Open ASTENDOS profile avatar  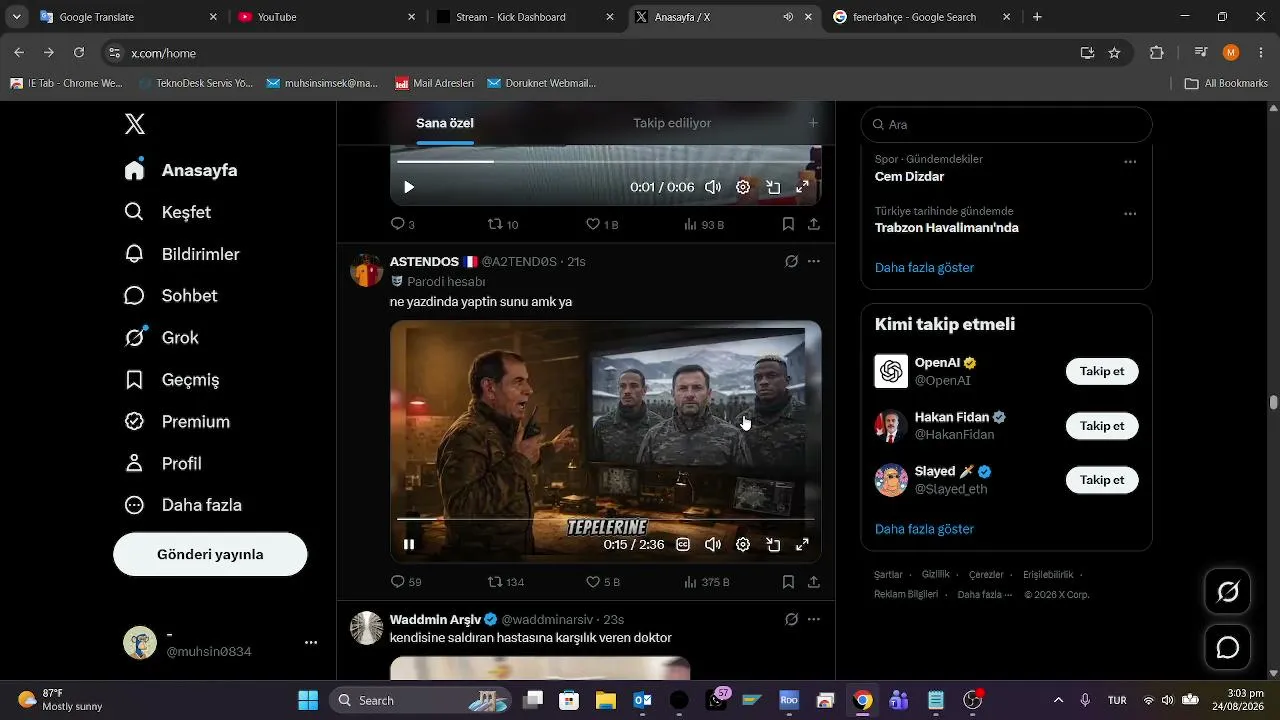click(366, 270)
